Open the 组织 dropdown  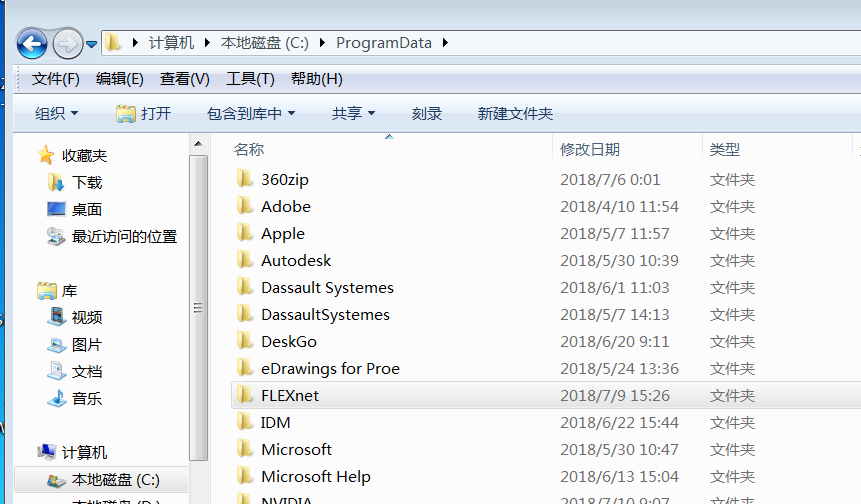[x=57, y=114]
